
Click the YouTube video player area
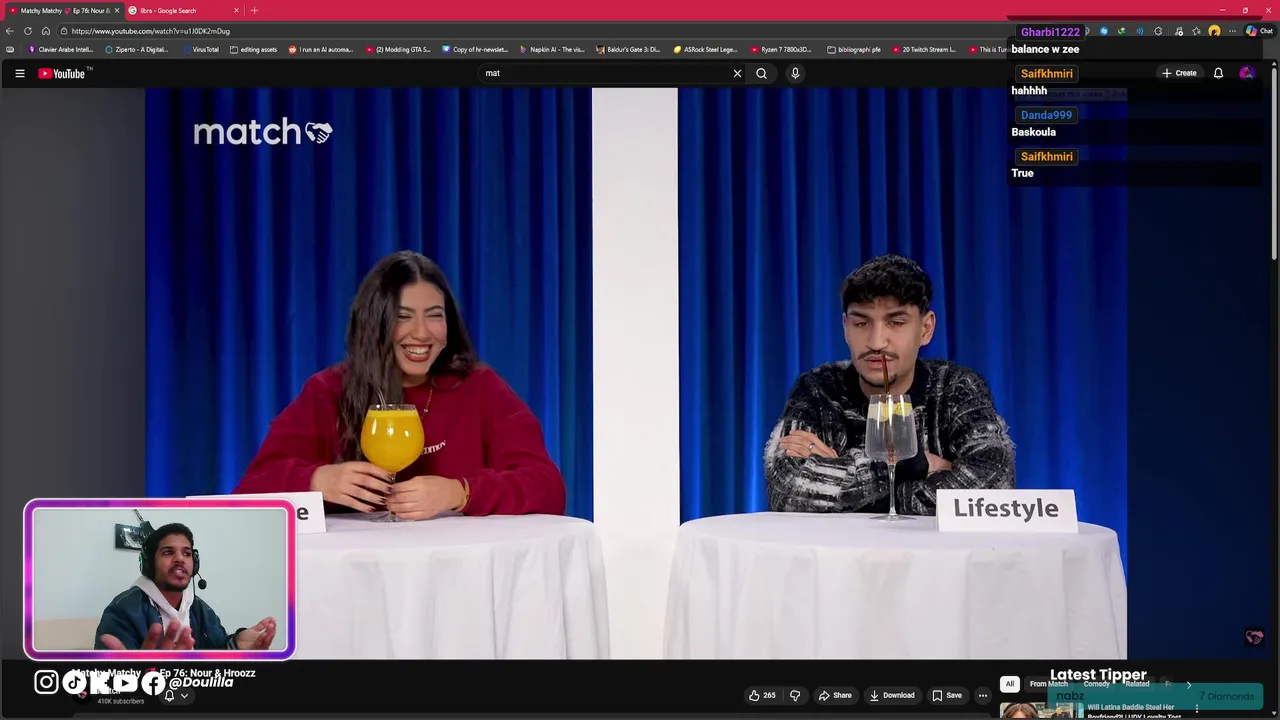coord(636,373)
